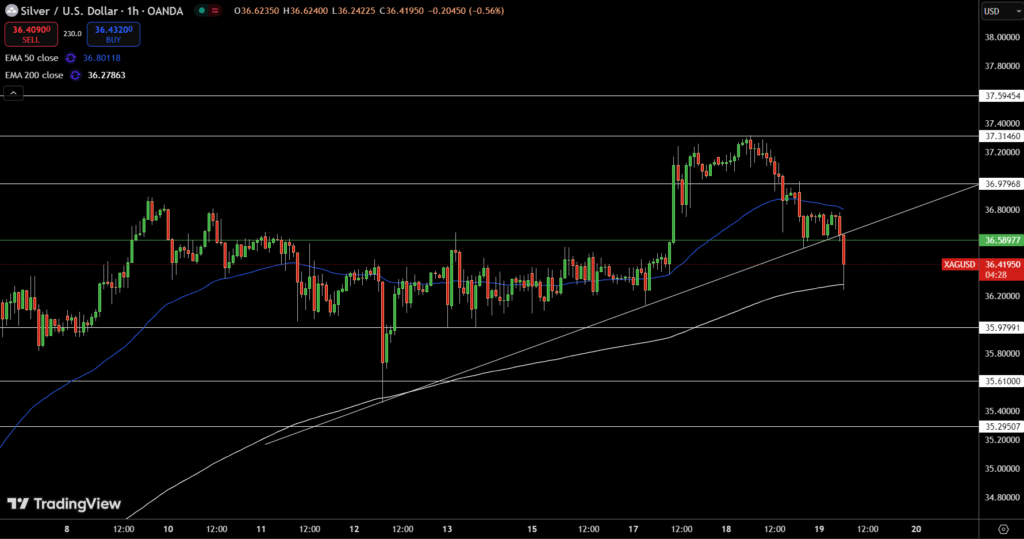Click the 37.59454 price level label
This screenshot has width=1024, height=539.
[x=1002, y=96]
